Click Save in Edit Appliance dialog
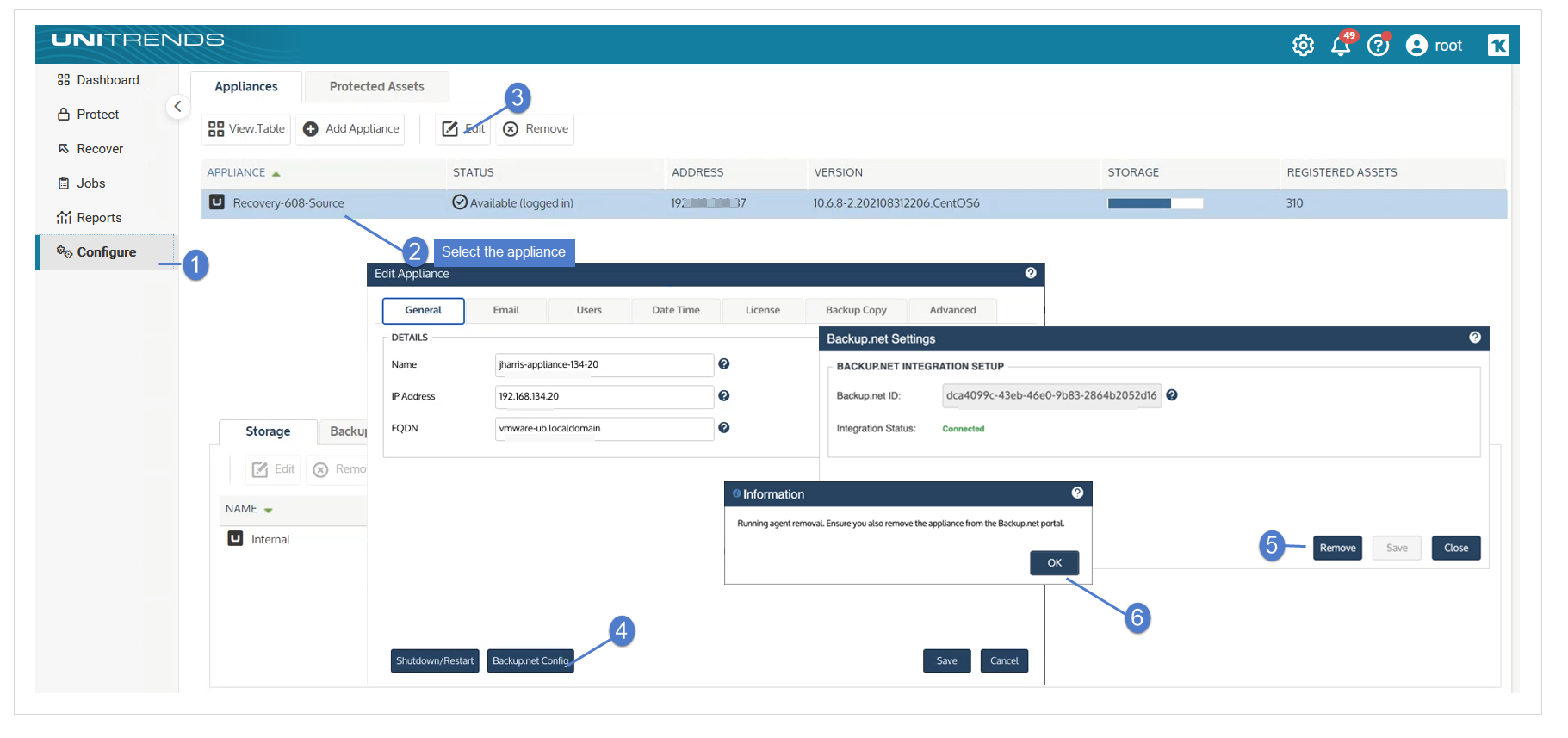This screenshot has width=1568, height=738. [x=946, y=660]
